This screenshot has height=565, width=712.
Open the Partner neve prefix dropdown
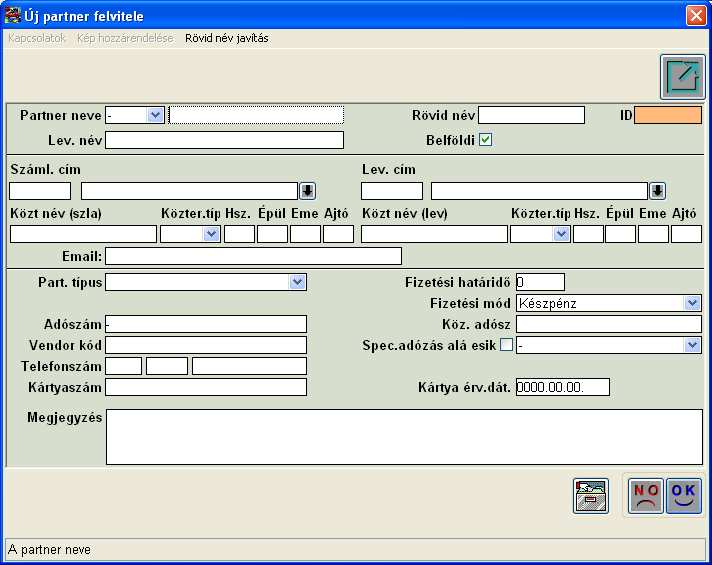[x=155, y=115]
